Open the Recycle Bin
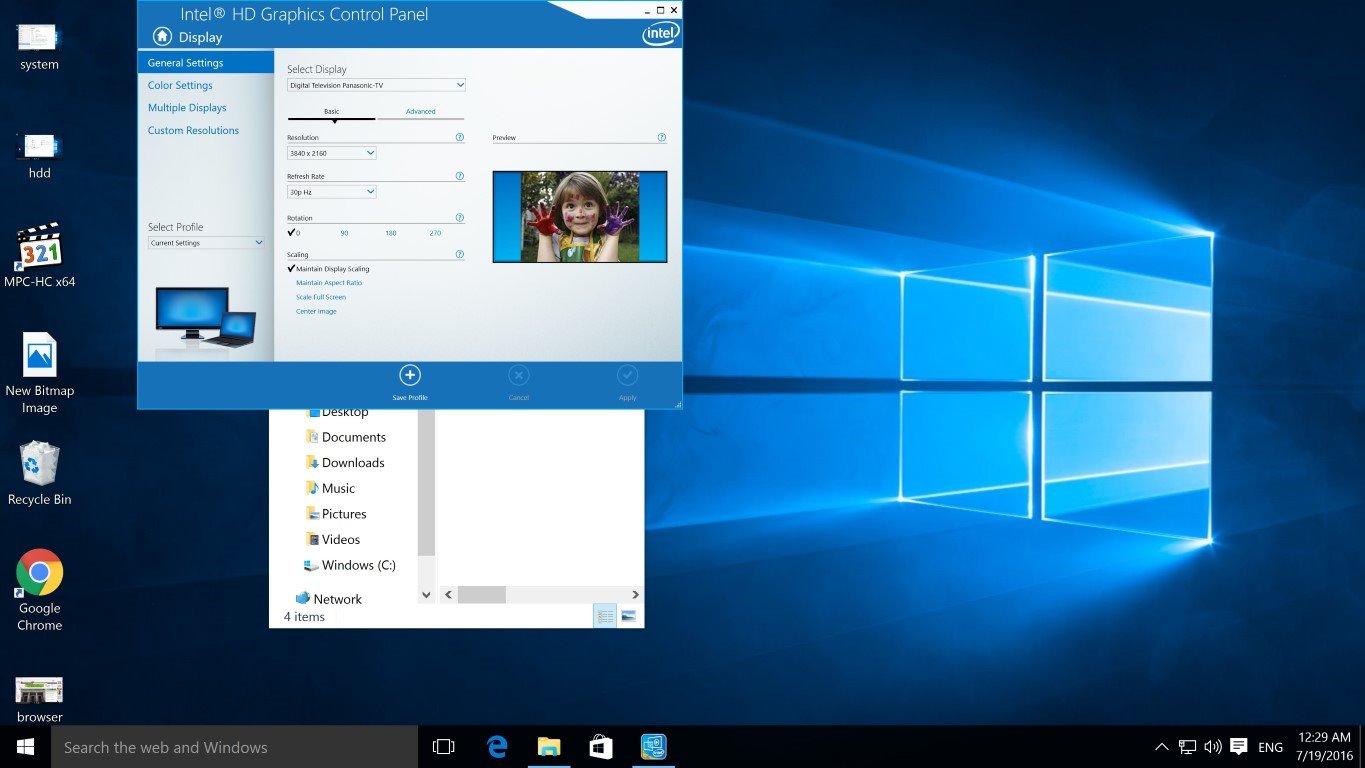Viewport: 1365px width, 768px height. click(39, 473)
